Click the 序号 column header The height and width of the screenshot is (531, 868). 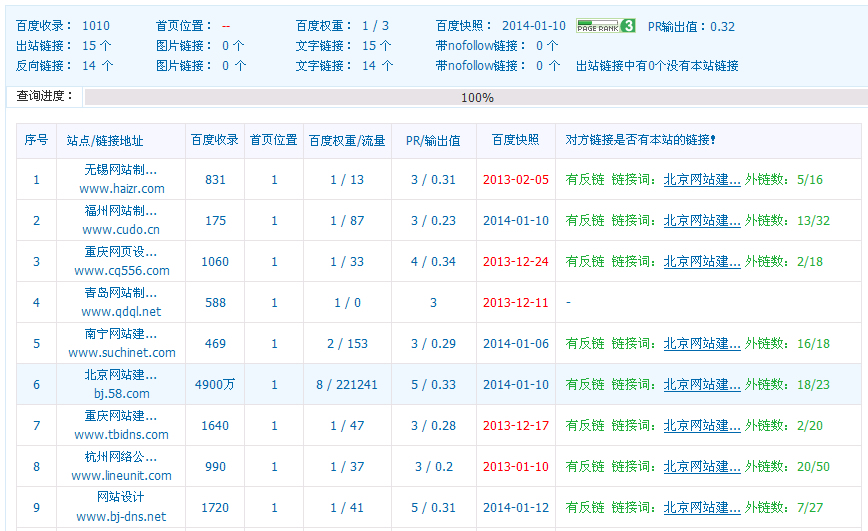(x=37, y=140)
